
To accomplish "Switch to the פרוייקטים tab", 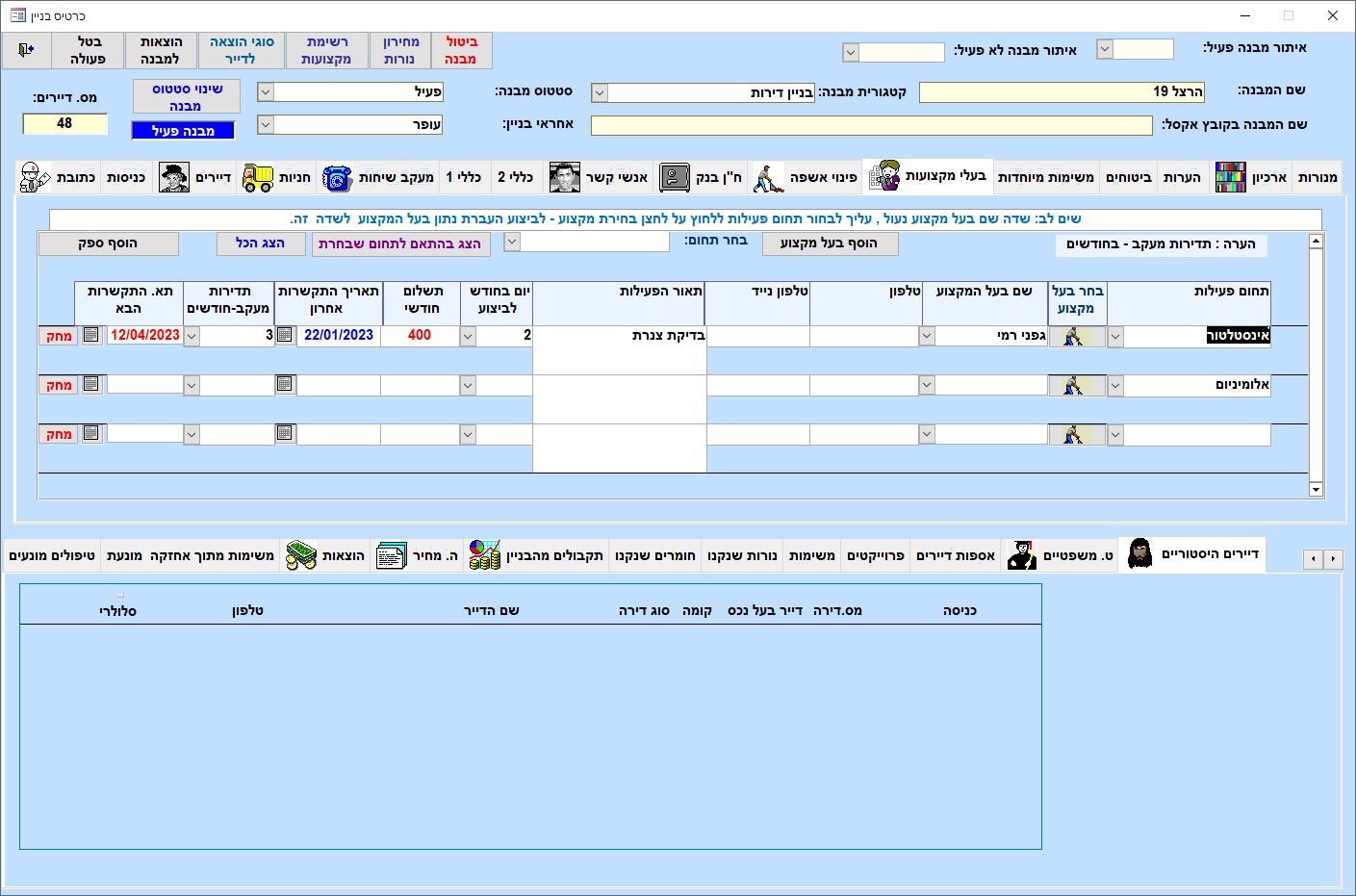I will (876, 555).
